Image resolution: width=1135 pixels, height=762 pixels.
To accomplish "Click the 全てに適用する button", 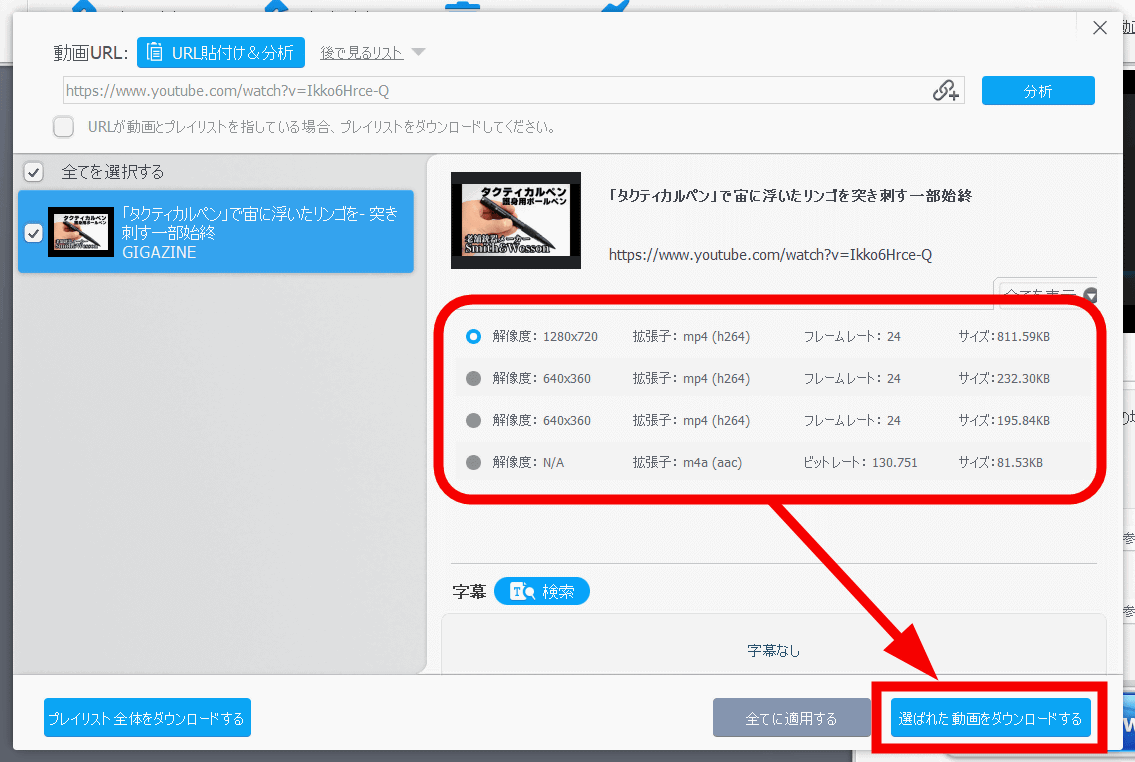I will [791, 719].
